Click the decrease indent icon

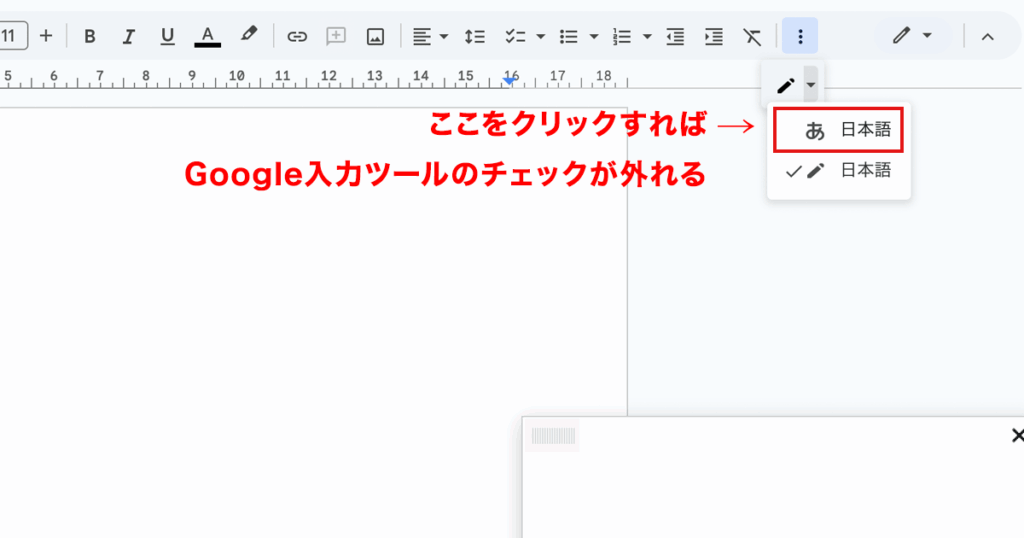[x=675, y=36]
